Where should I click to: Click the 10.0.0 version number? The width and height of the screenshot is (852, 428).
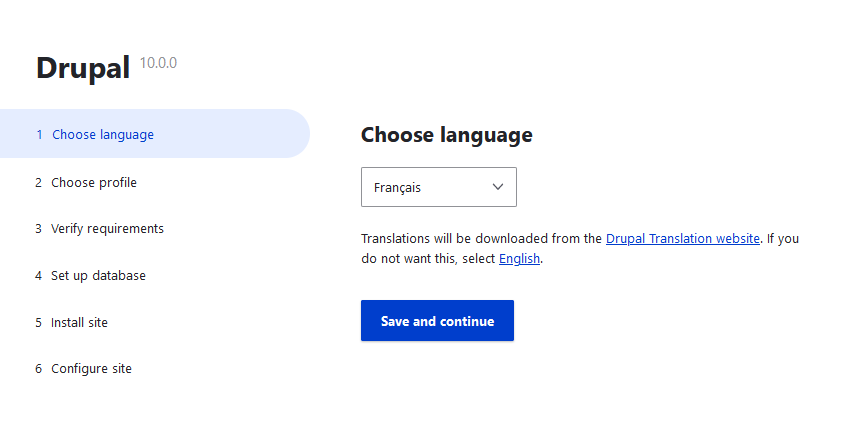[158, 63]
